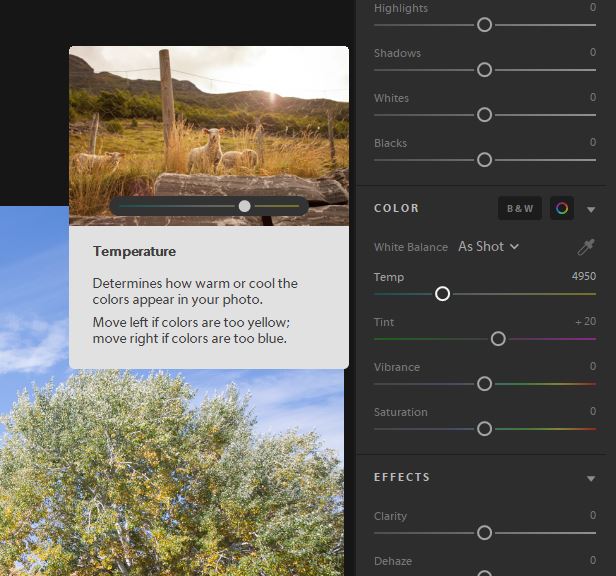Viewport: 616px width, 576px height.
Task: Select the Clarity value 0
Action: [593, 515]
